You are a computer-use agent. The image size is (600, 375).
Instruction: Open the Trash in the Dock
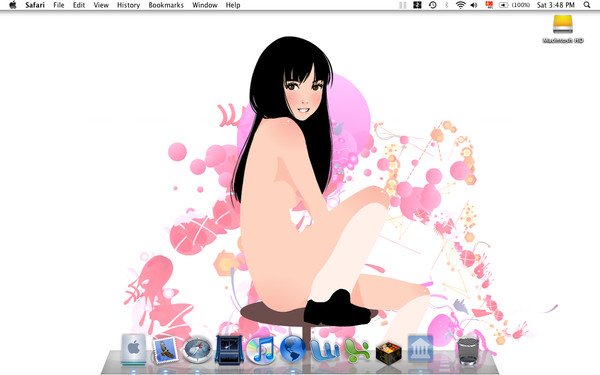click(468, 350)
